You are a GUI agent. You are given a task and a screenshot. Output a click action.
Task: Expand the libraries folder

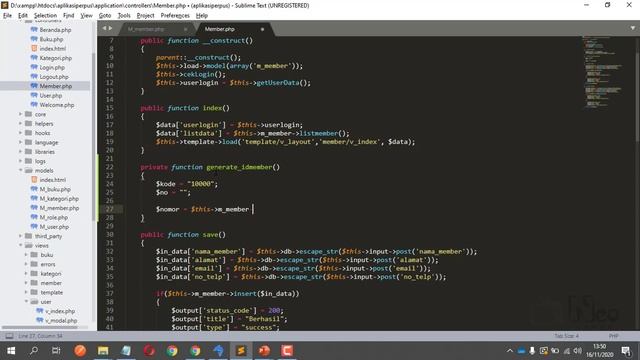(x=20, y=152)
